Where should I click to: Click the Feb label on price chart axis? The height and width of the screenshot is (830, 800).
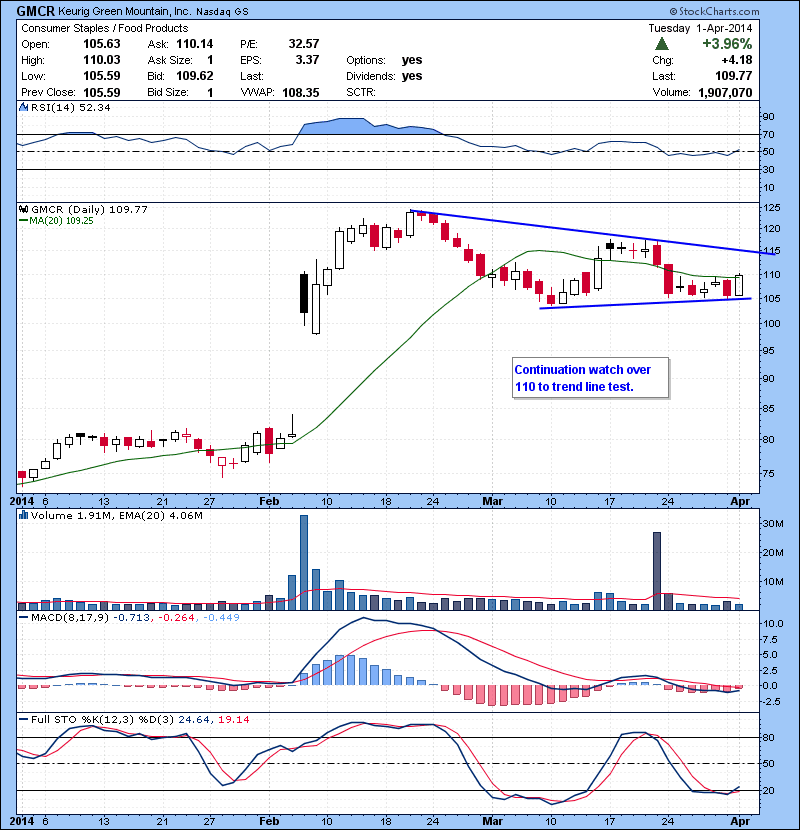(x=269, y=501)
